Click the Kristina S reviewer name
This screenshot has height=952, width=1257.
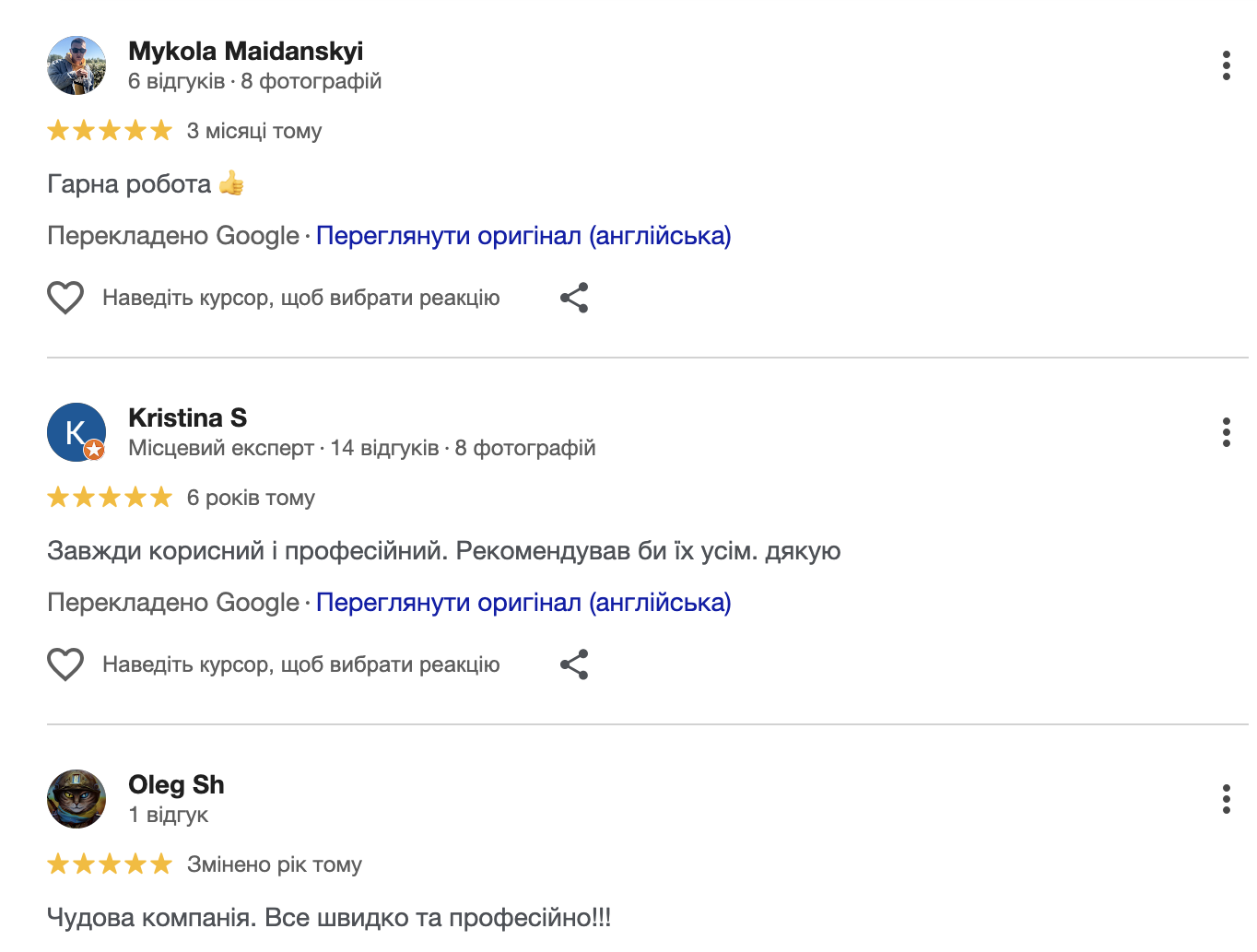pos(187,417)
